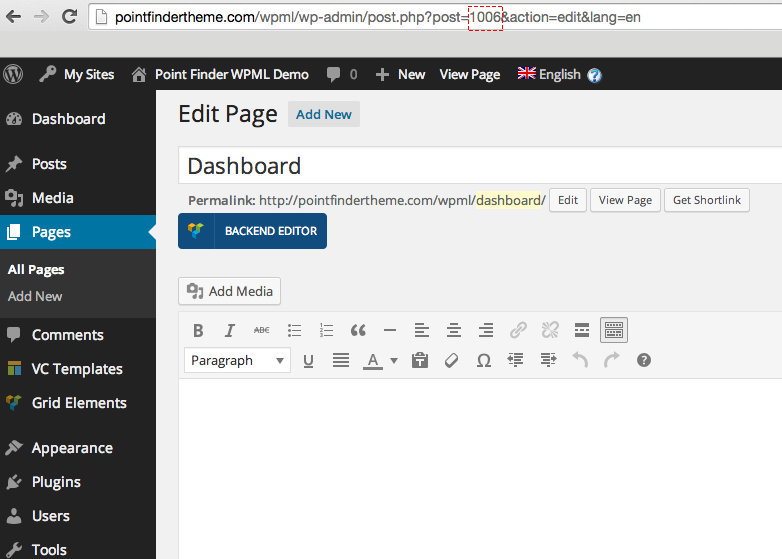Expand the text color dropdown arrow
782x559 pixels.
point(394,361)
